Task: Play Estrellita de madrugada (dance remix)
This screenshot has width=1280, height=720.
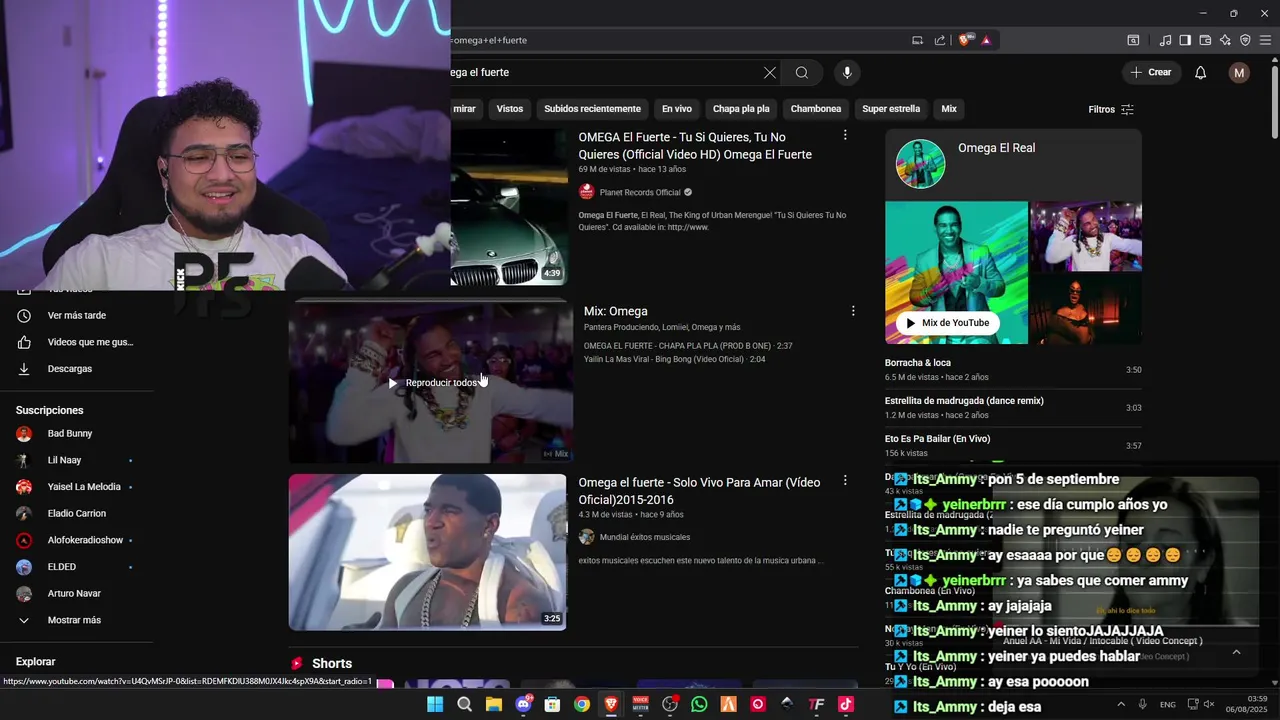Action: pos(1013,408)
